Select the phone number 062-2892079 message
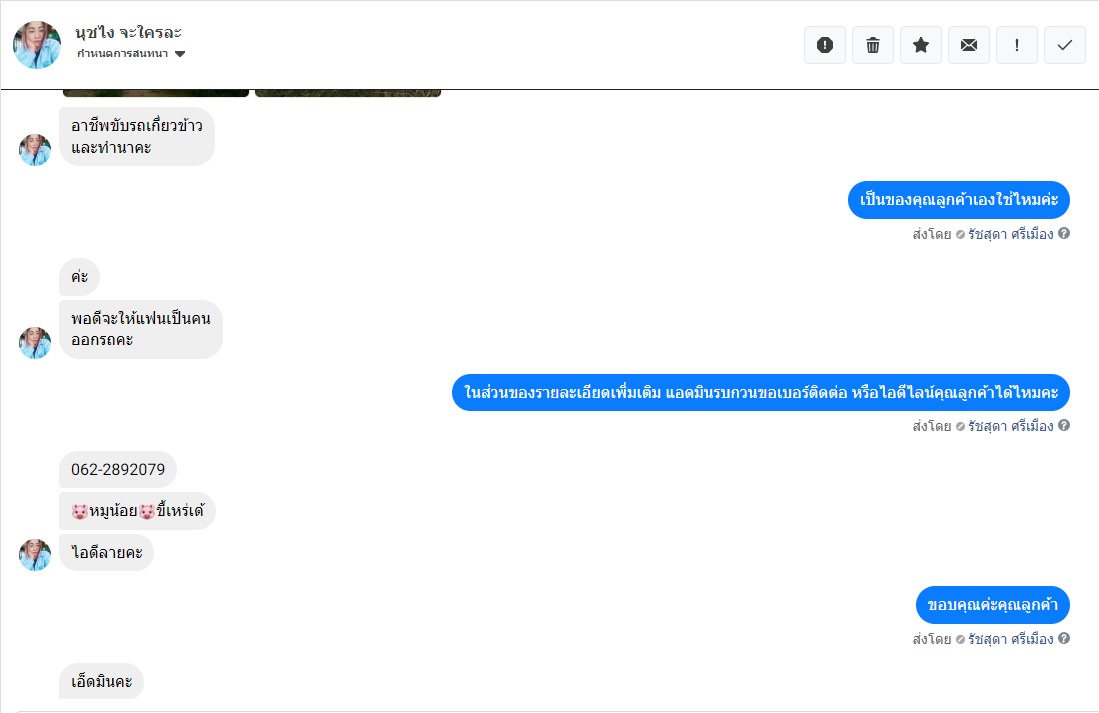This screenshot has width=1099, height=713. pyautogui.click(x=118, y=470)
